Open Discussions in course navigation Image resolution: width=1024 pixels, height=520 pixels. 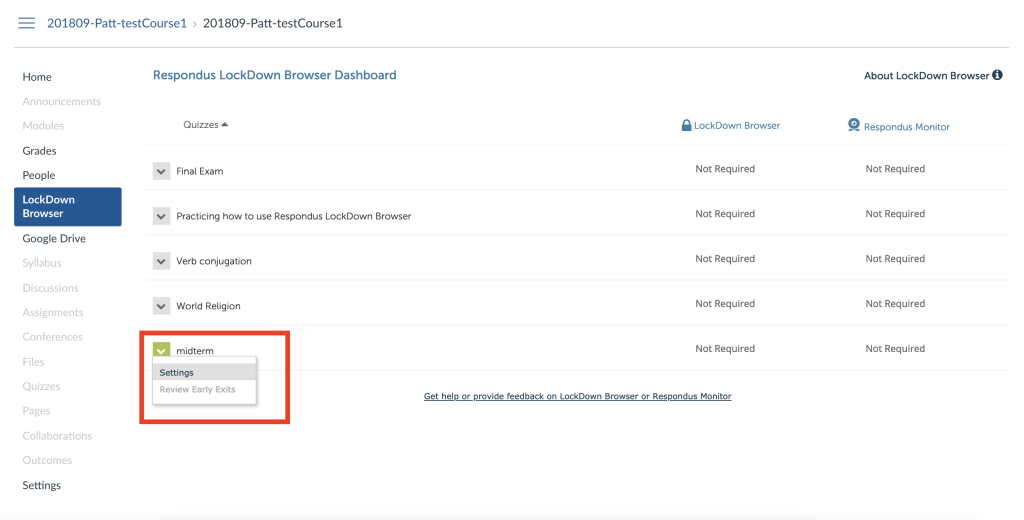click(50, 288)
